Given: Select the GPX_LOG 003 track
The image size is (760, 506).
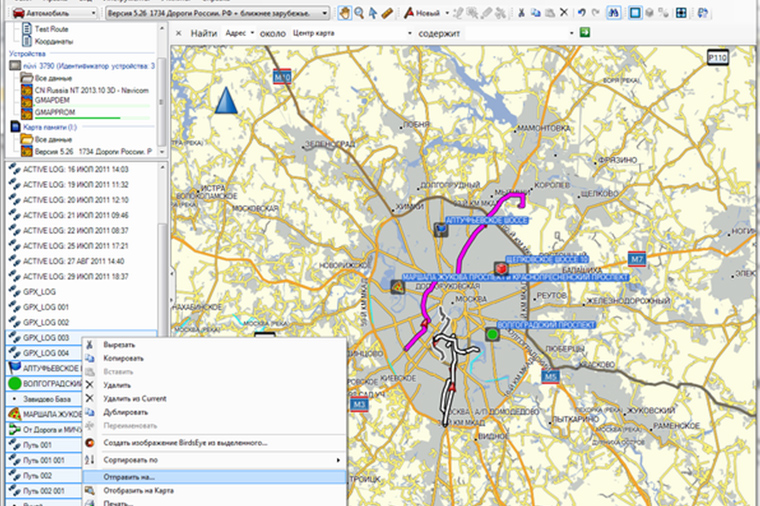Looking at the screenshot, I should tap(80, 337).
